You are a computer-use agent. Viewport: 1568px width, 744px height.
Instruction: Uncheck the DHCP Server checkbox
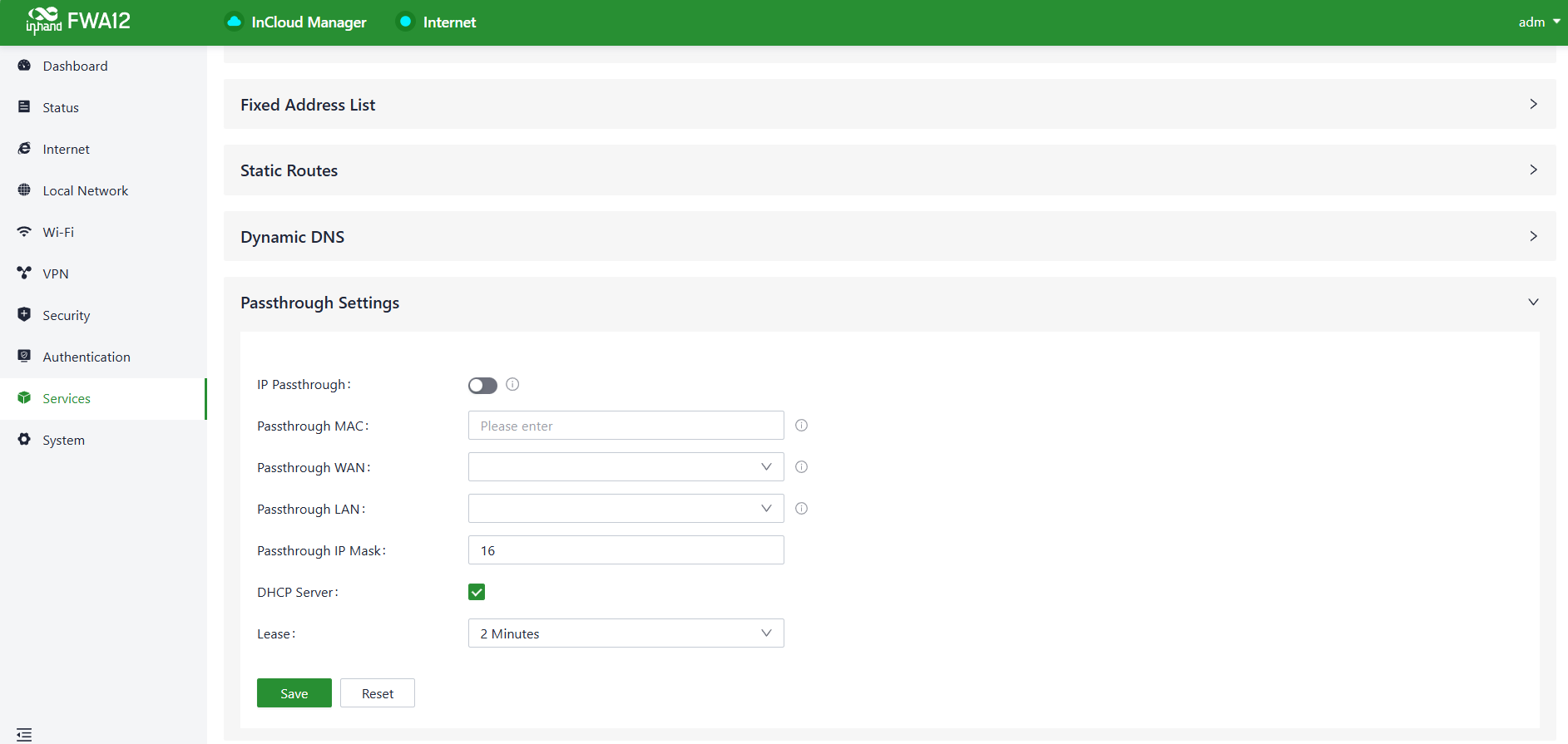477,592
